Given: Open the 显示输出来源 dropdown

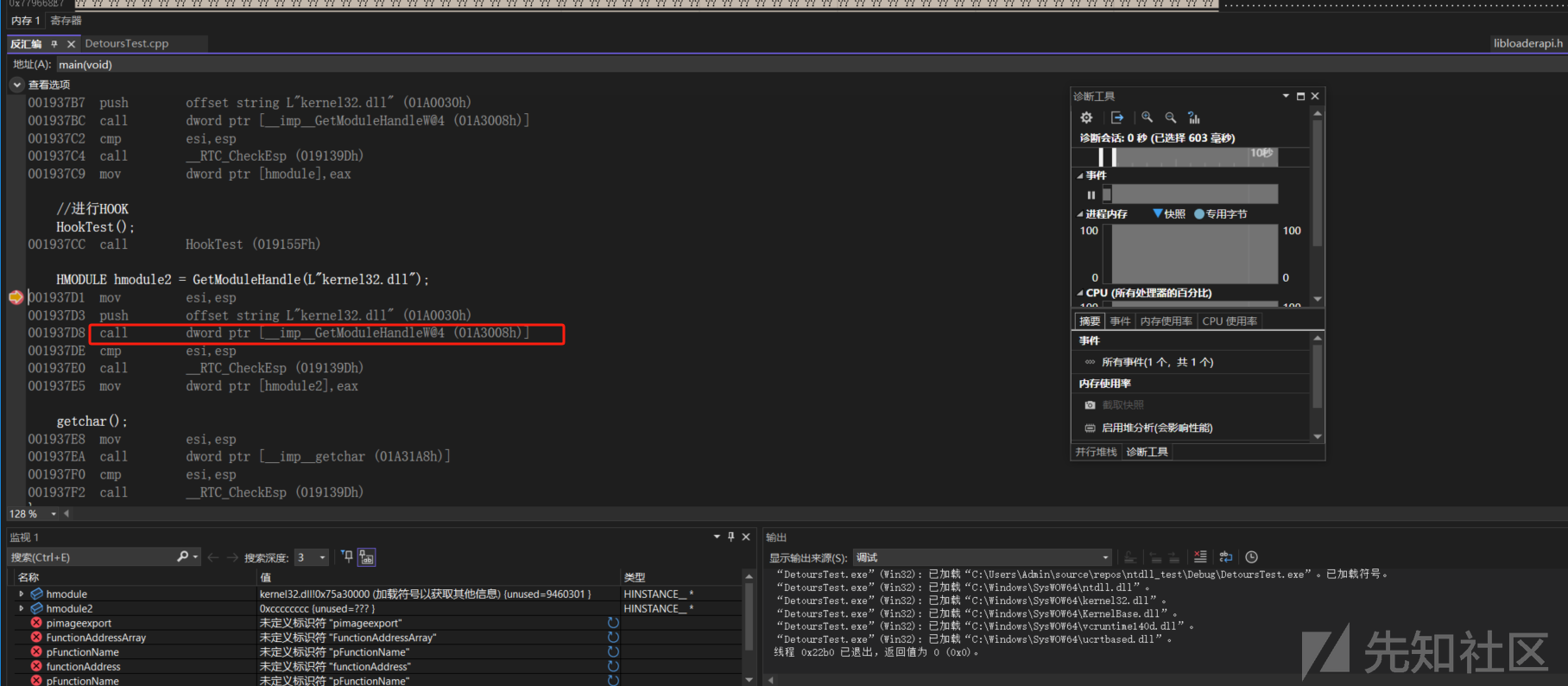Looking at the screenshot, I should click(x=983, y=557).
